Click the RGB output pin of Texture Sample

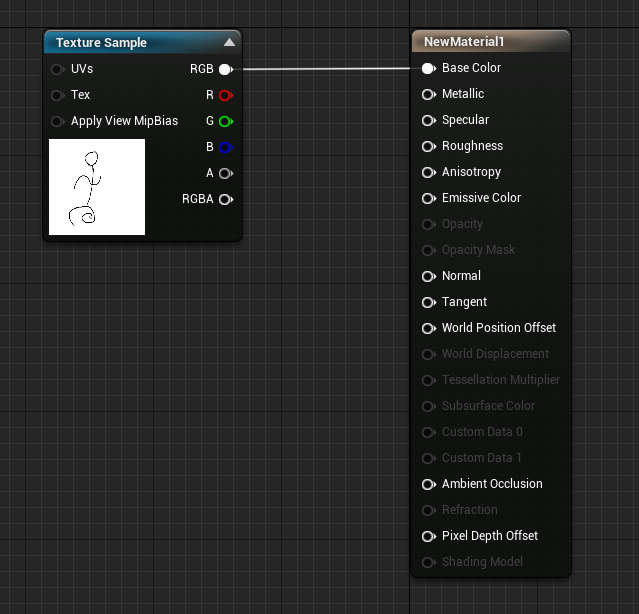click(x=226, y=69)
